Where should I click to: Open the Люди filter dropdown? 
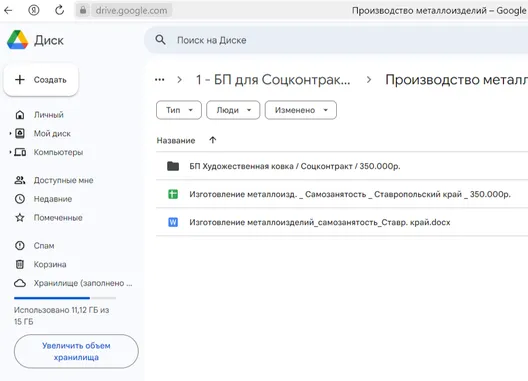(x=233, y=110)
